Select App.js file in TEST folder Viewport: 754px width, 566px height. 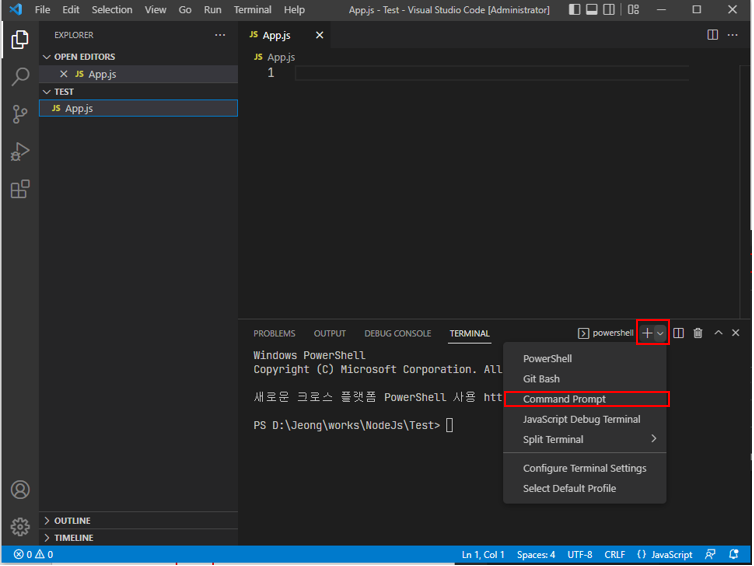click(x=138, y=108)
